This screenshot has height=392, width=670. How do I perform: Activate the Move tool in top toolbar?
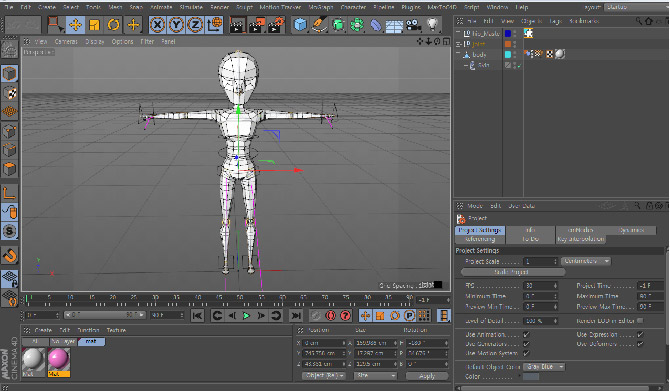tap(76, 25)
